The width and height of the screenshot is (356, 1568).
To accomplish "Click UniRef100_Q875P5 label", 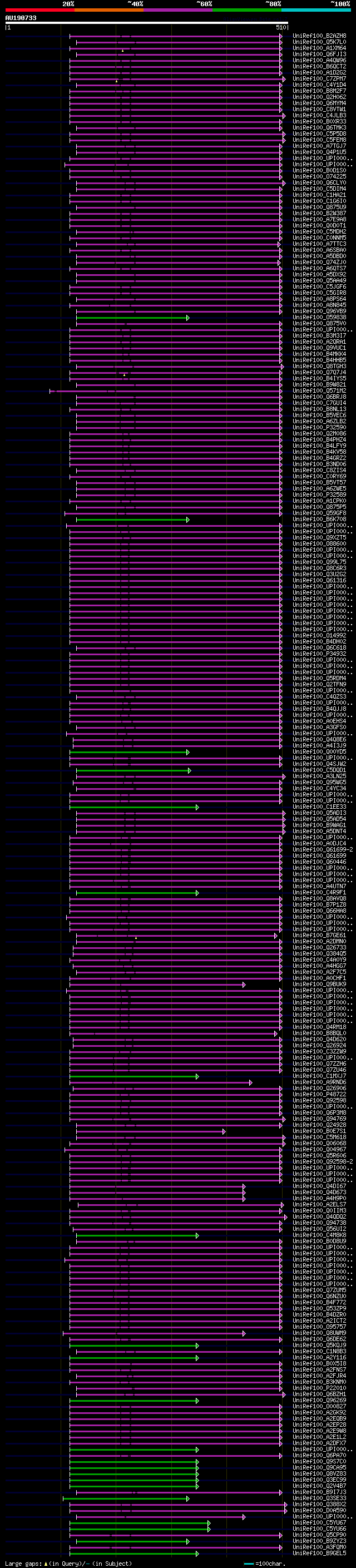I will (x=319, y=506).
